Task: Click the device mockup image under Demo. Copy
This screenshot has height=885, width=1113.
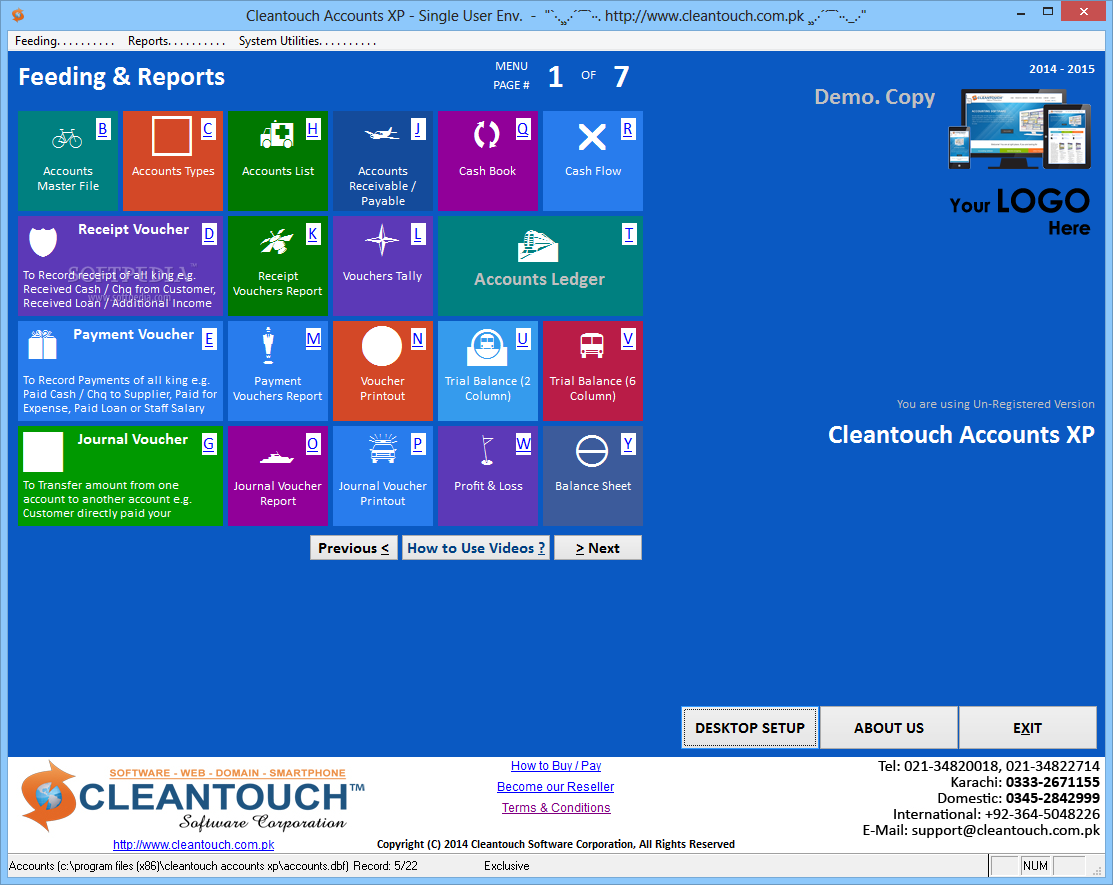Action: [1019, 129]
